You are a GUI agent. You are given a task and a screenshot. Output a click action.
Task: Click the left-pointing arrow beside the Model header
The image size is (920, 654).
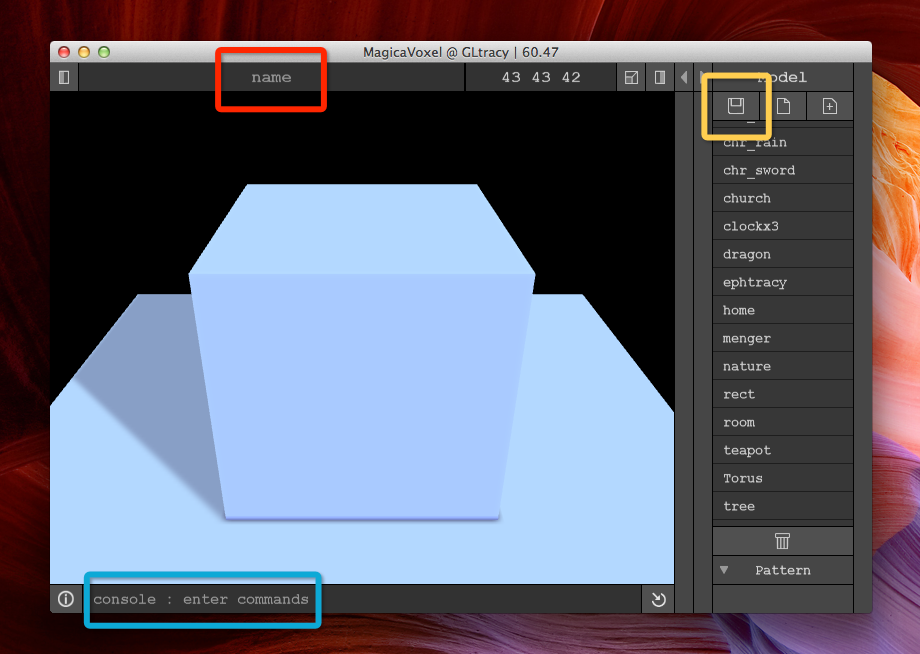click(684, 77)
